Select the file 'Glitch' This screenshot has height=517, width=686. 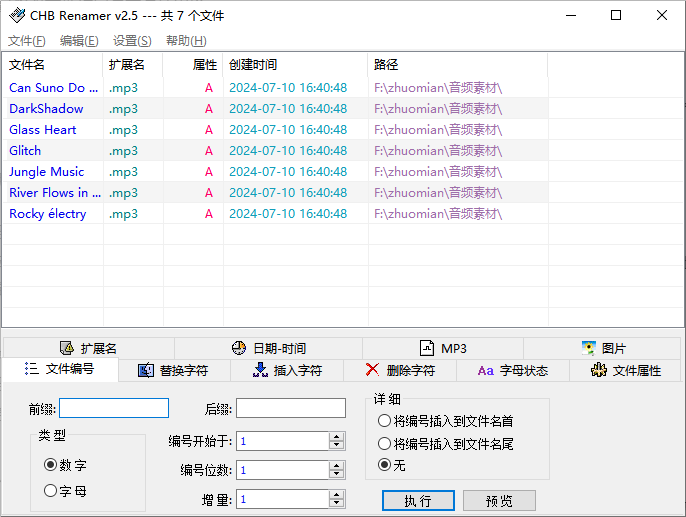(x=25, y=150)
